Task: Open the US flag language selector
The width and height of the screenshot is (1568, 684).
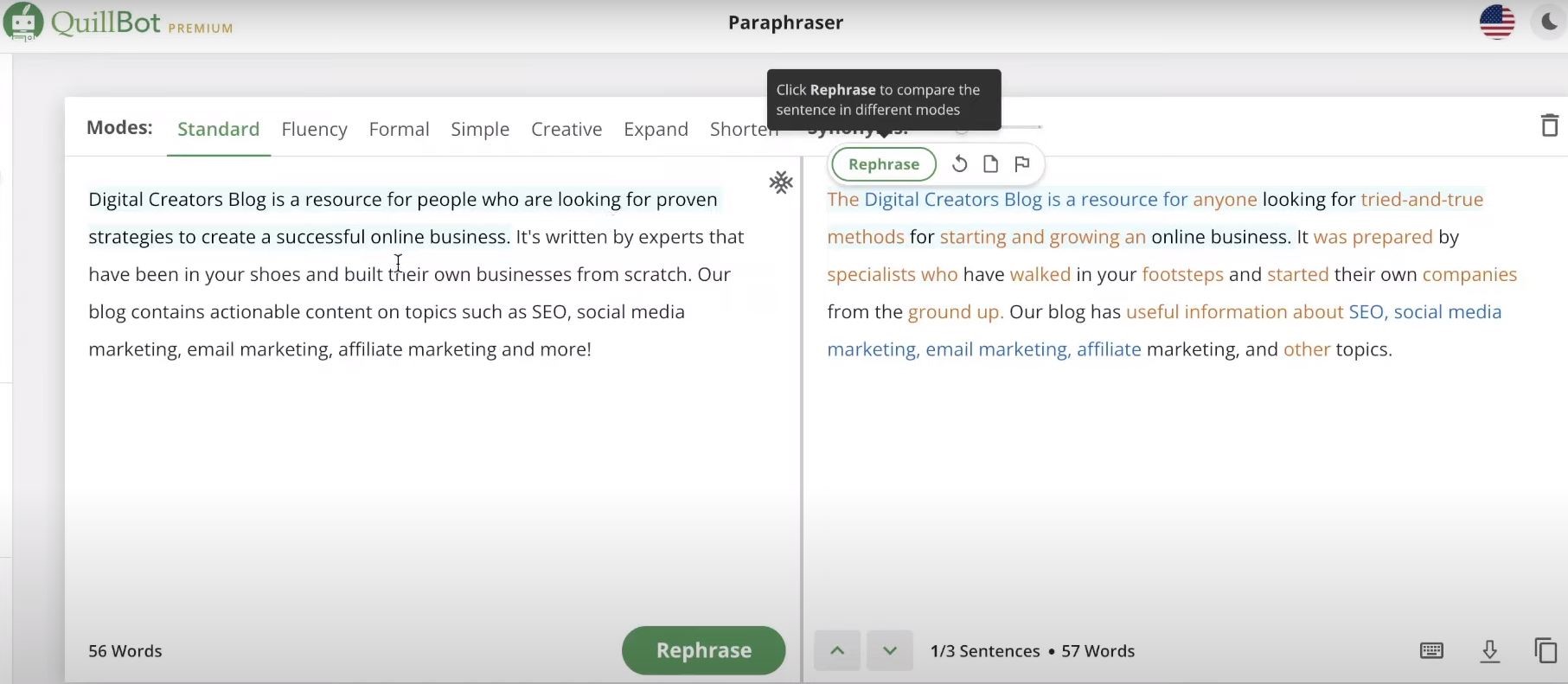Action: coord(1496,22)
